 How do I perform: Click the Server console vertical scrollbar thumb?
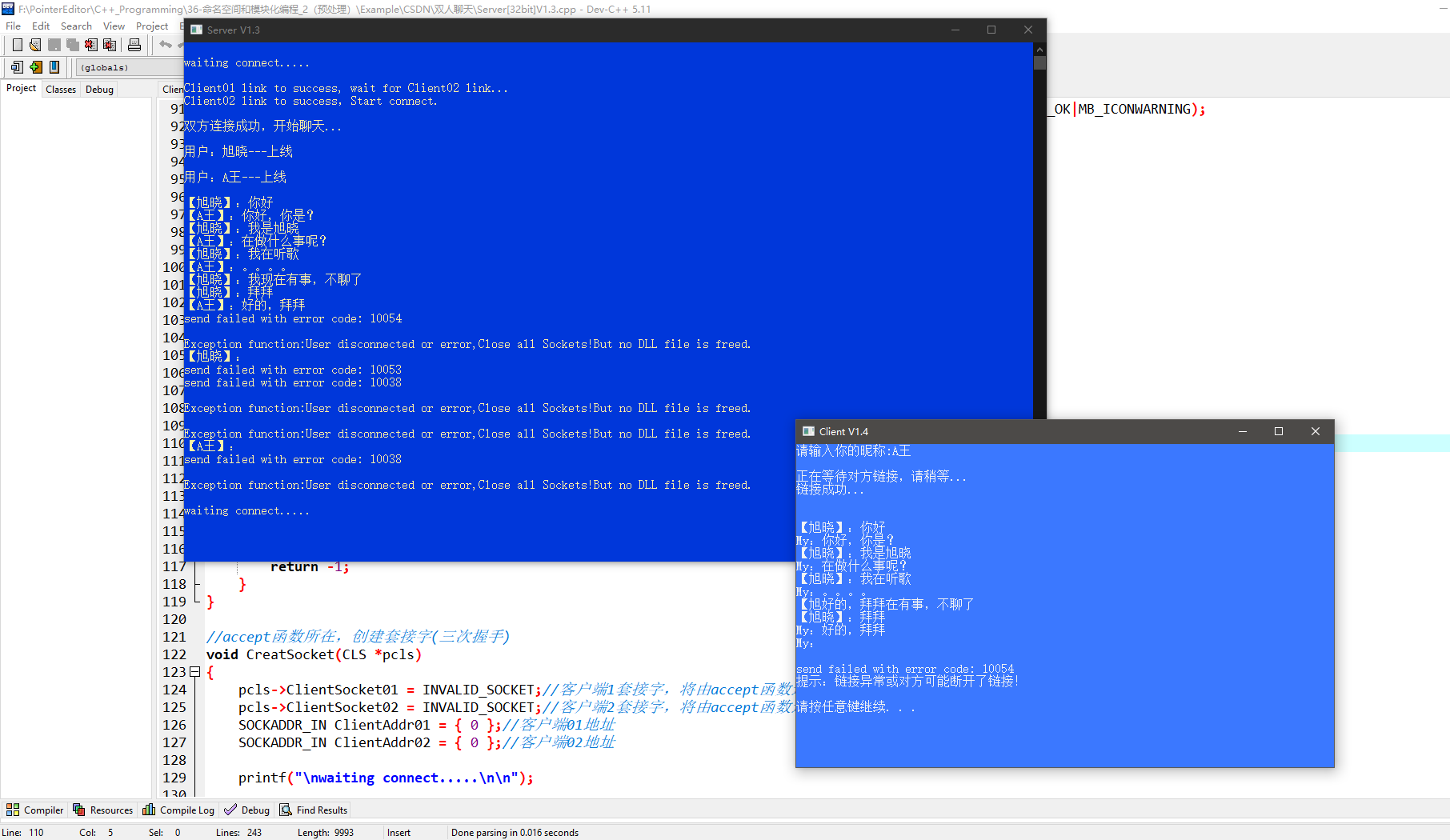pos(1039,62)
